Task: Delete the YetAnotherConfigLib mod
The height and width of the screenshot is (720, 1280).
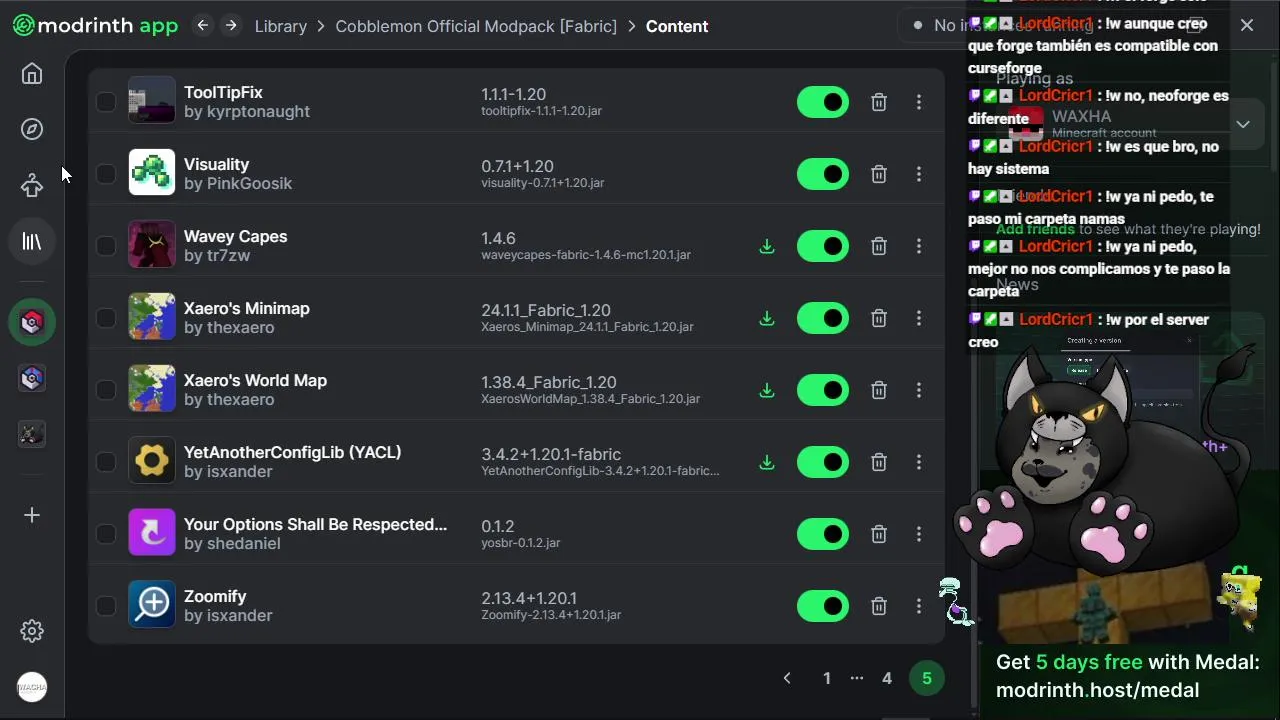Action: click(x=879, y=462)
